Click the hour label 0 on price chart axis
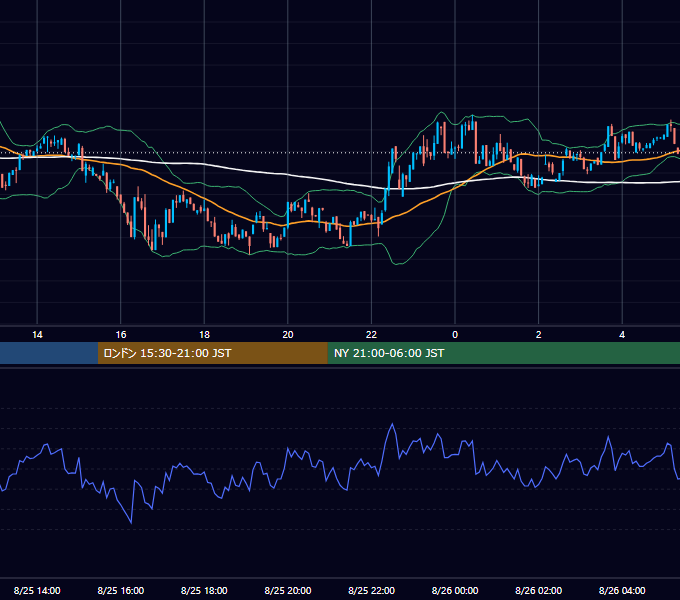Image resolution: width=680 pixels, height=600 pixels. pyautogui.click(x=455, y=335)
